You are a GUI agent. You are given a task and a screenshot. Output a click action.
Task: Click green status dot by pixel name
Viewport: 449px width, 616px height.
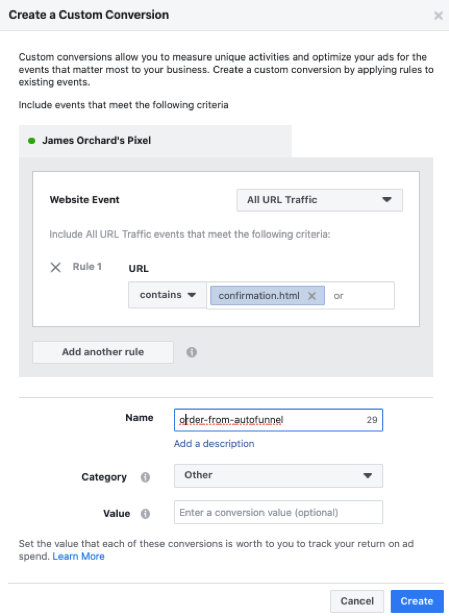tap(32, 141)
